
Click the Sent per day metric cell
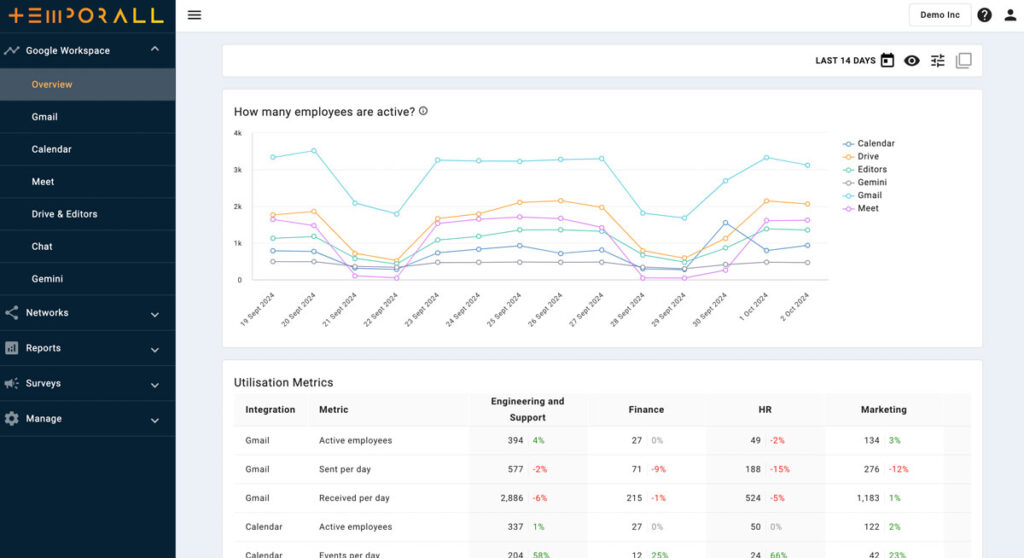tap(345, 469)
